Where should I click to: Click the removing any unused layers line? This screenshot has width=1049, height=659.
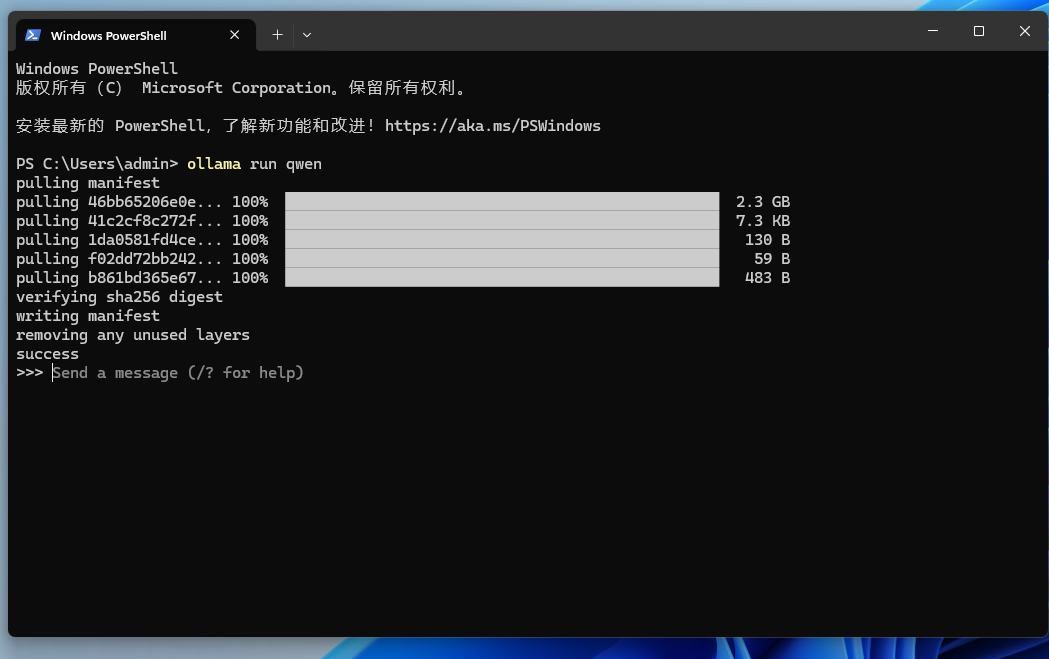point(131,334)
